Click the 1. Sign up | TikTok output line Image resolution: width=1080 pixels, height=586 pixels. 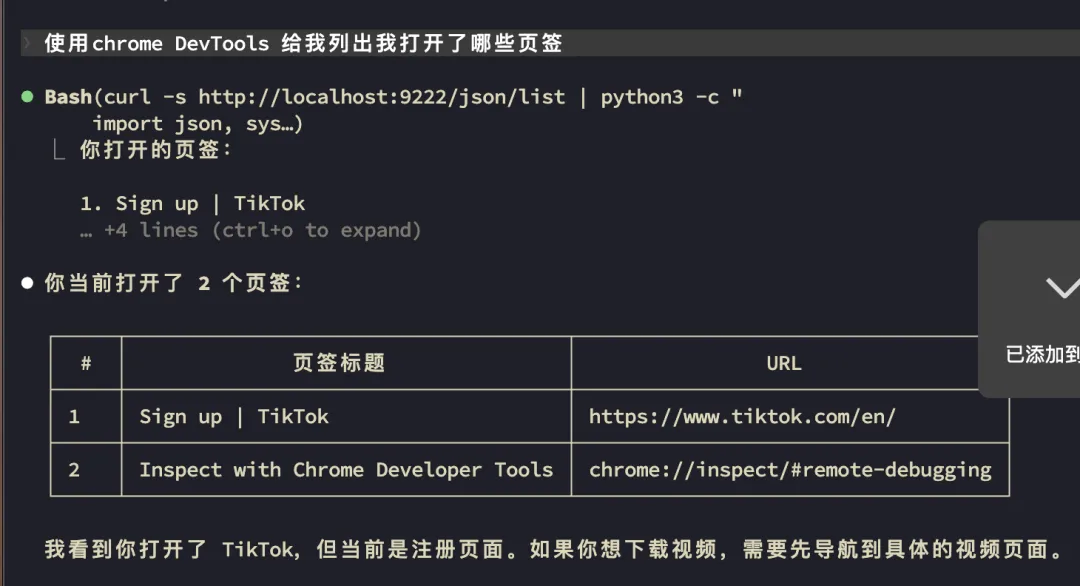[193, 203]
